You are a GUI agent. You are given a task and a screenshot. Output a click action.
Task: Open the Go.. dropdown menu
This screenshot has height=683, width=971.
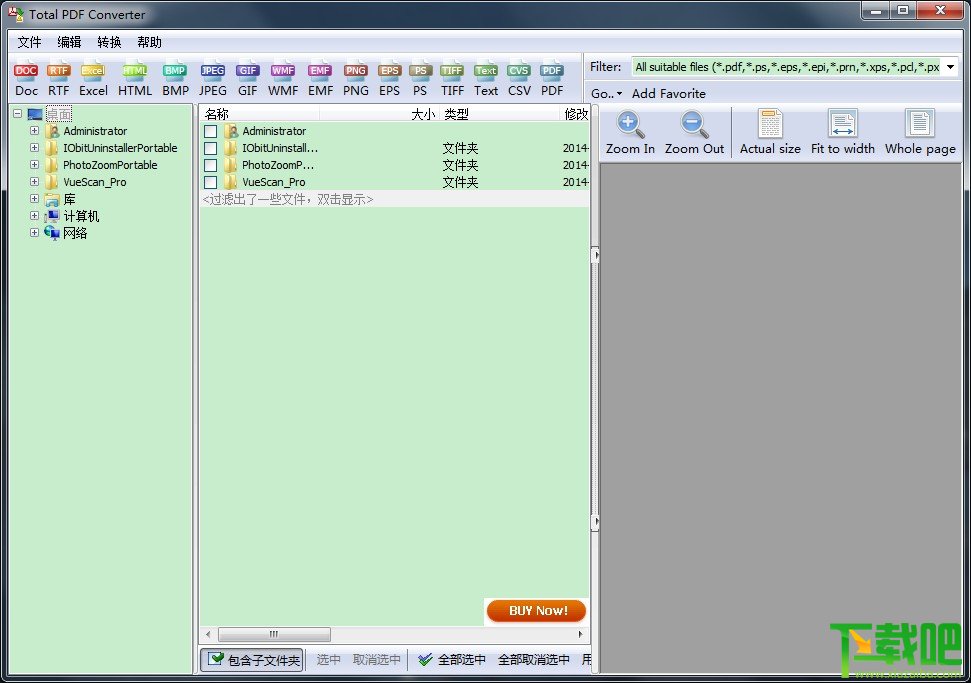(606, 94)
